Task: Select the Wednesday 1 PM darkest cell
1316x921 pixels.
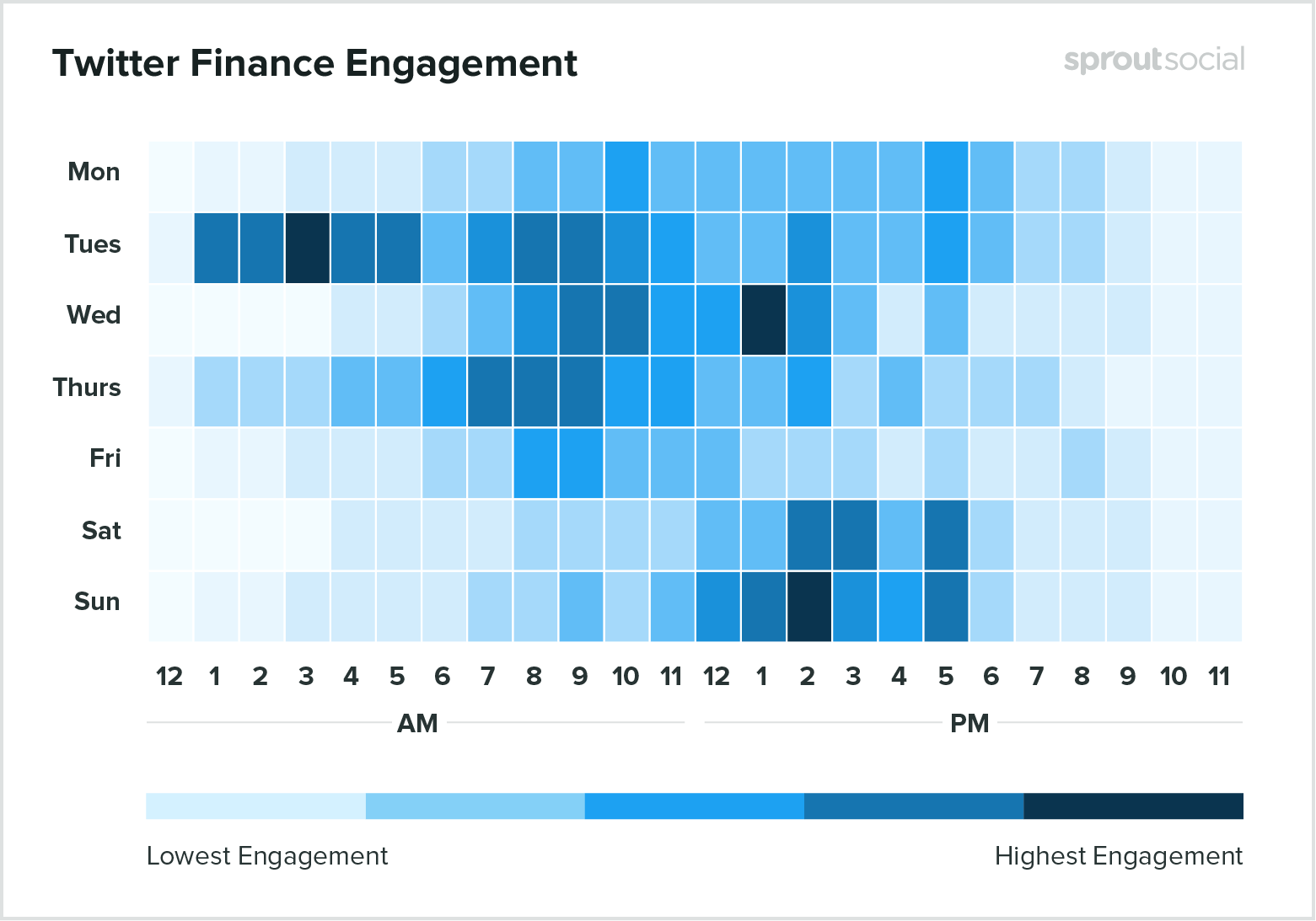Action: pyautogui.click(x=764, y=319)
